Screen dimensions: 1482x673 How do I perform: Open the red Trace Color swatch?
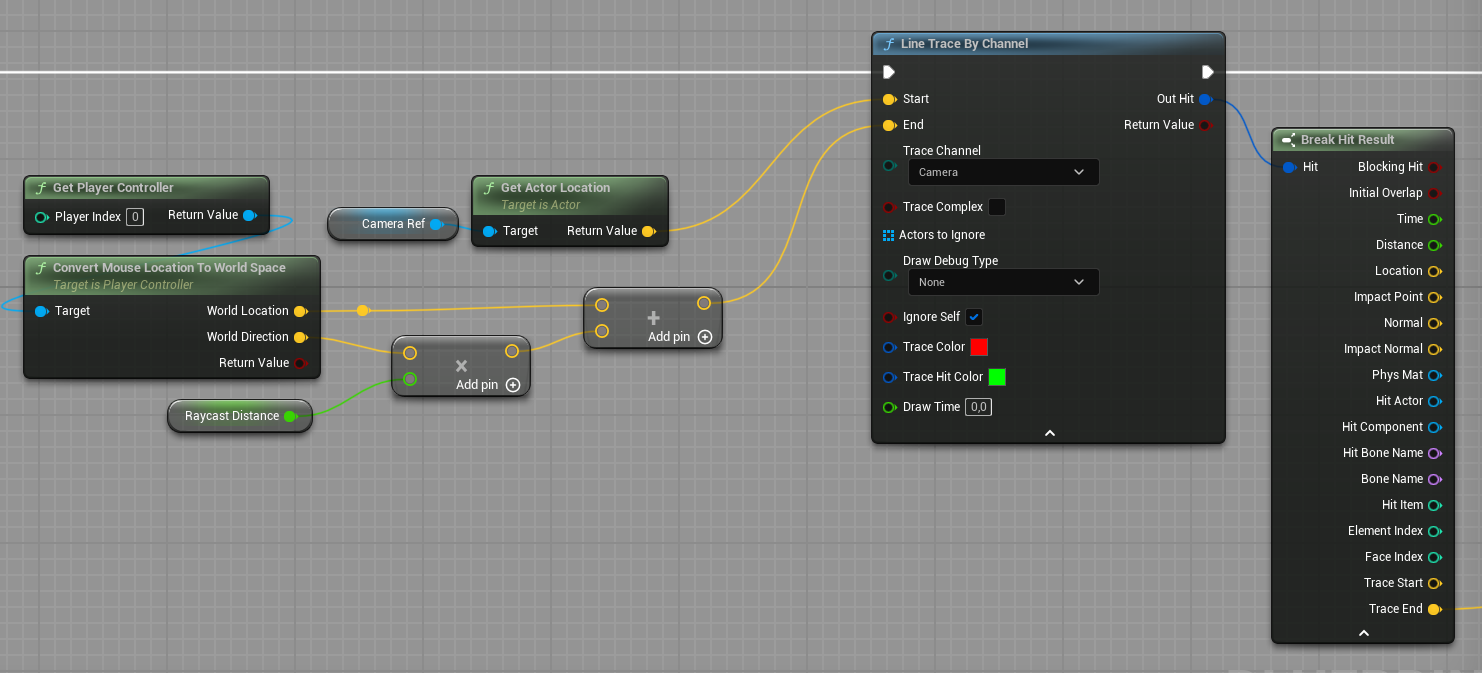click(979, 347)
